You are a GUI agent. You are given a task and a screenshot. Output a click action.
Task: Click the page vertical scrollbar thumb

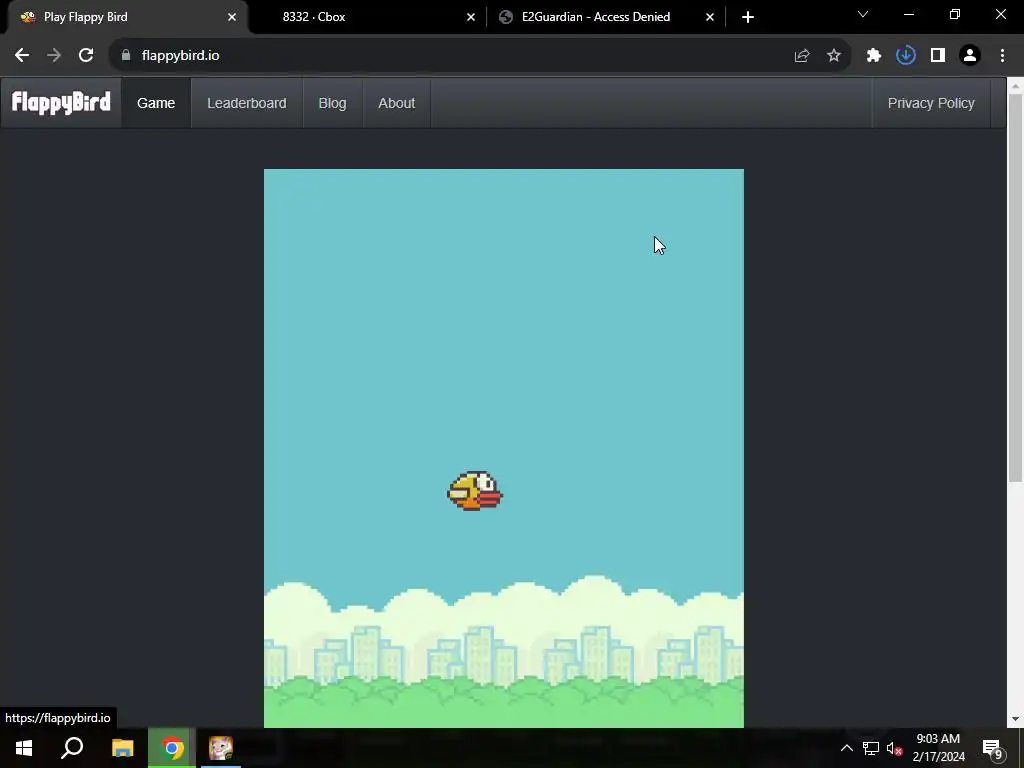point(1016,288)
